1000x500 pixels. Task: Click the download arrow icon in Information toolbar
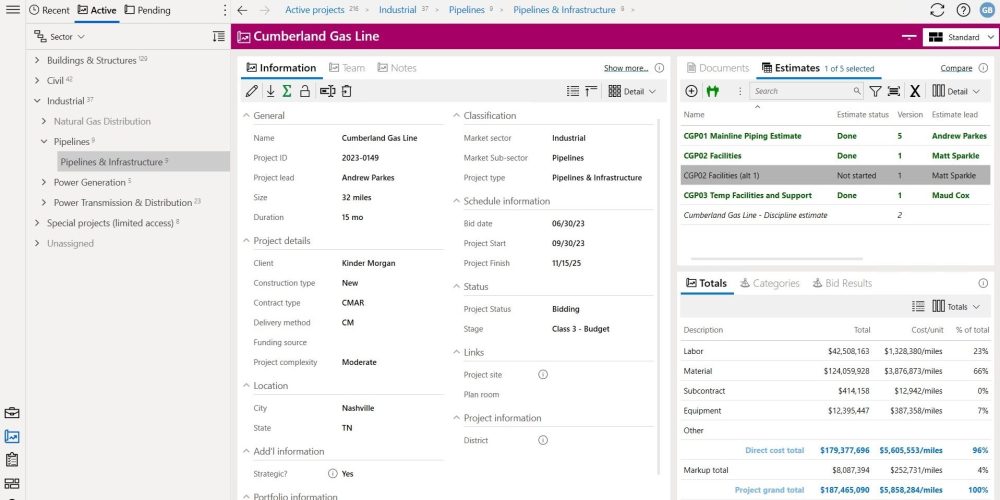270,91
